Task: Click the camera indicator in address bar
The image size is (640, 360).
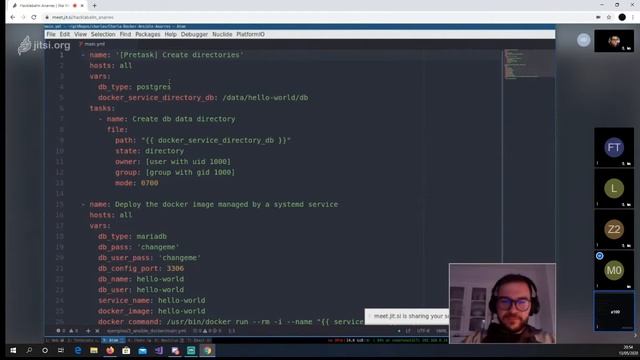Action: 598,17
